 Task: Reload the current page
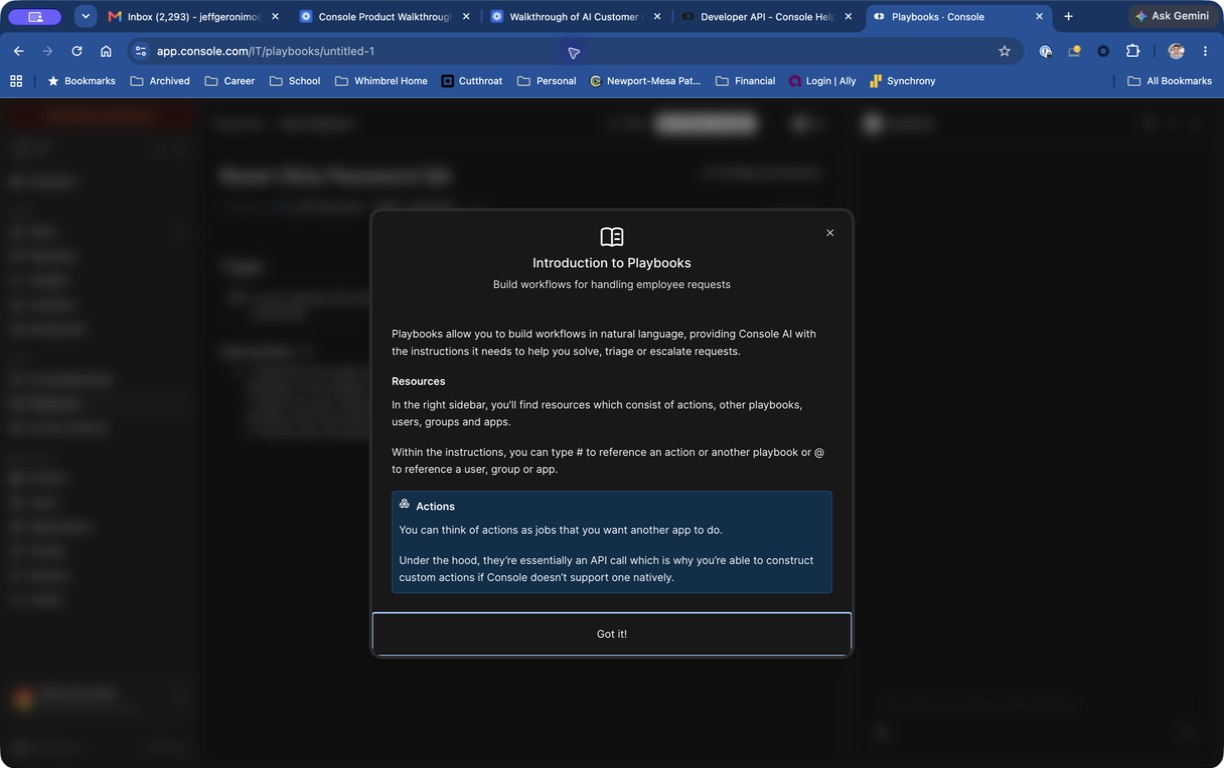pyautogui.click(x=76, y=51)
